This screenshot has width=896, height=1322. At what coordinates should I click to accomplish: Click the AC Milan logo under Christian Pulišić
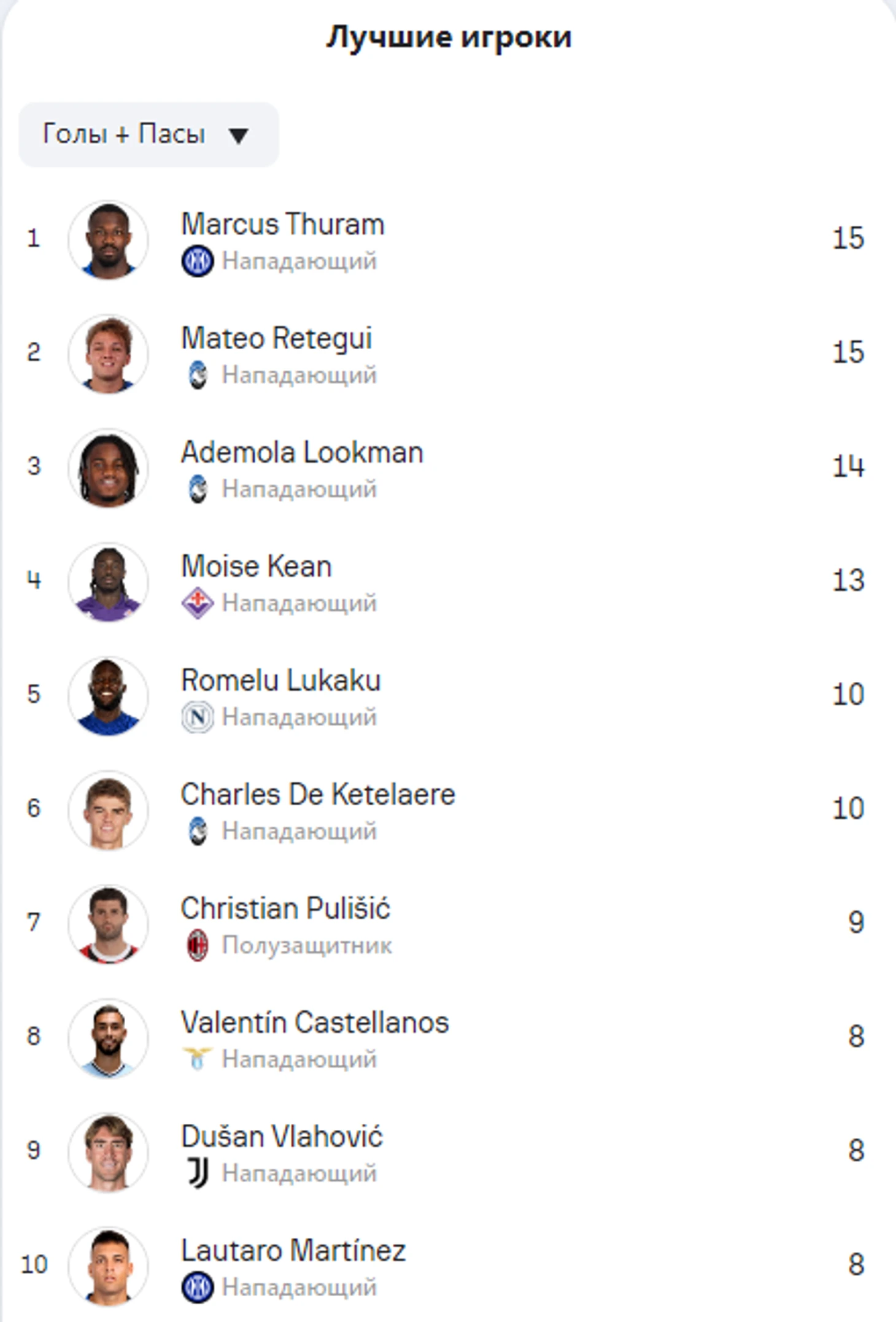(198, 945)
